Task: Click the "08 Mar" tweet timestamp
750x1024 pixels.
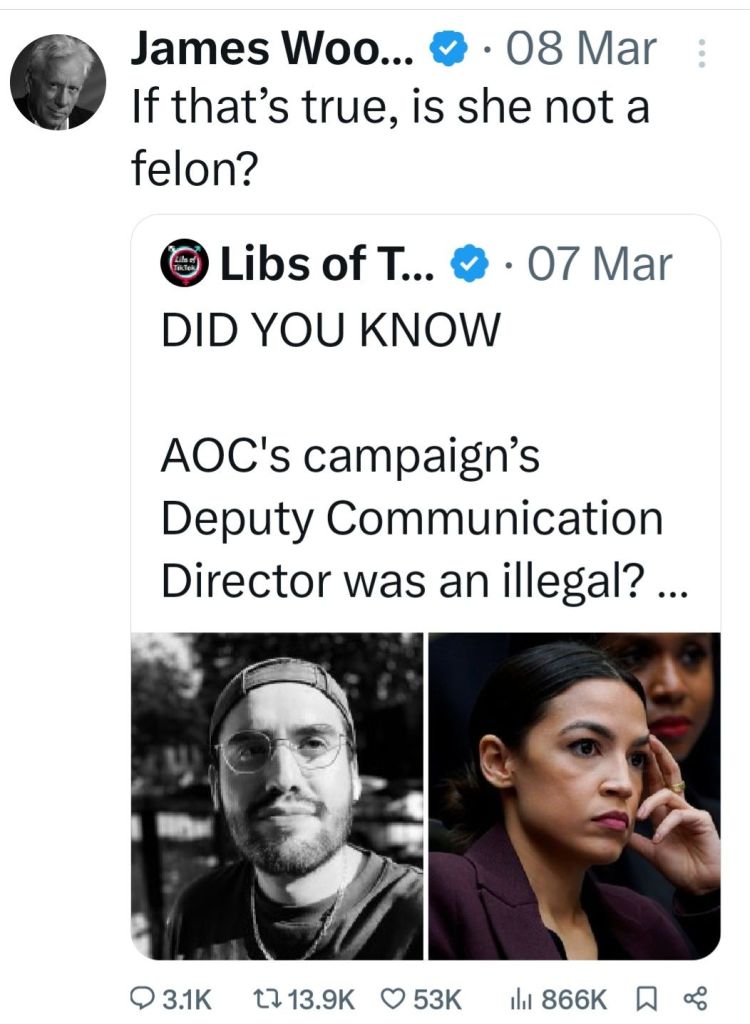Action: (585, 50)
